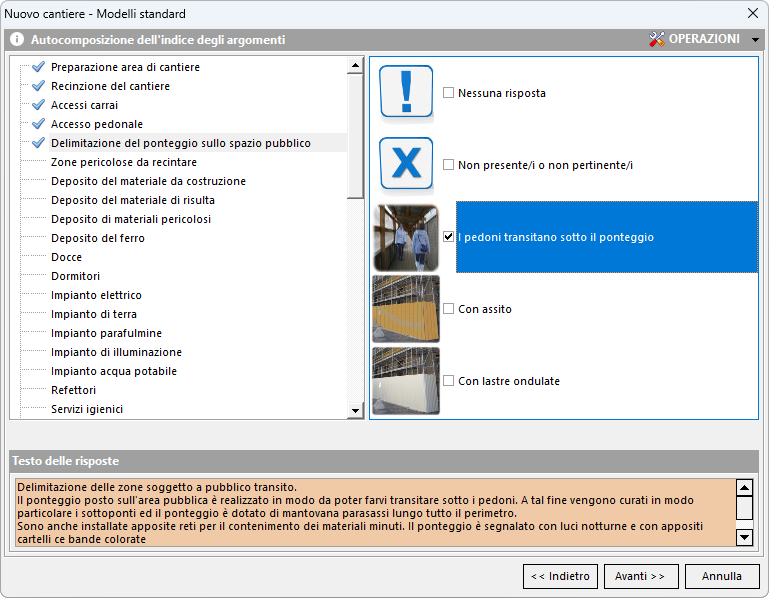
Task: Click the 'Con assito' scaffolding image
Action: [406, 309]
